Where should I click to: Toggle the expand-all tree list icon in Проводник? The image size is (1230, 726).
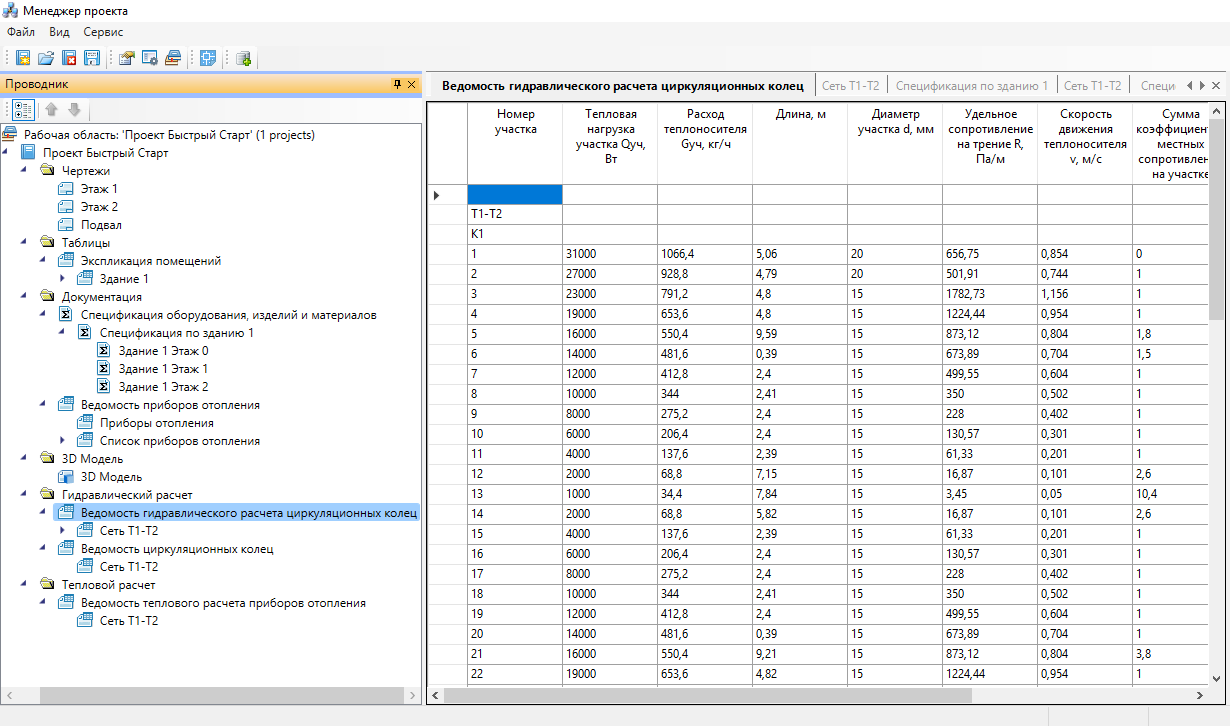coord(22,110)
